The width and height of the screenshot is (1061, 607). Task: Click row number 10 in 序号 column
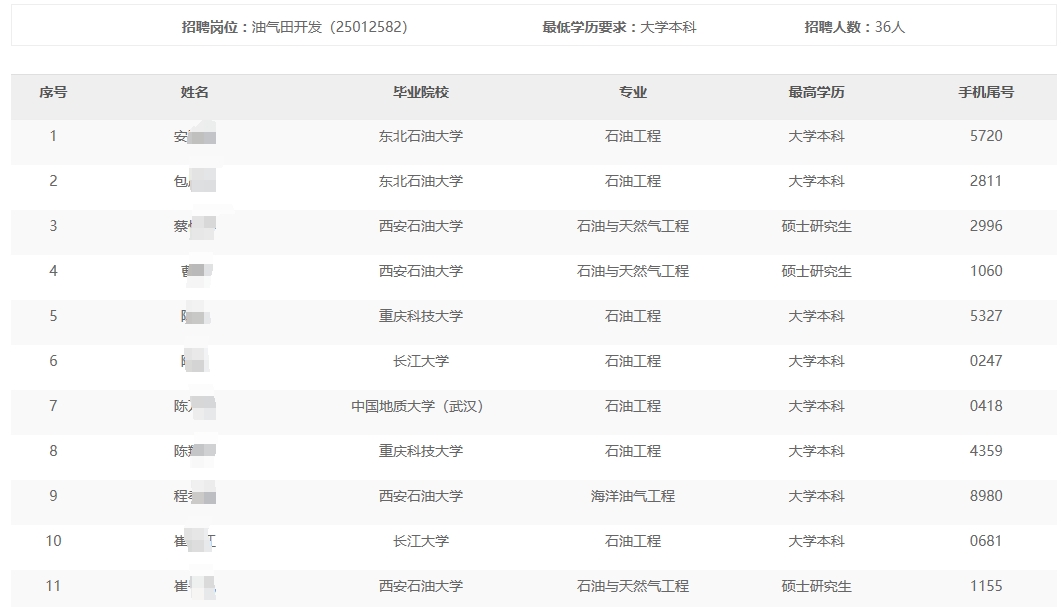53,541
